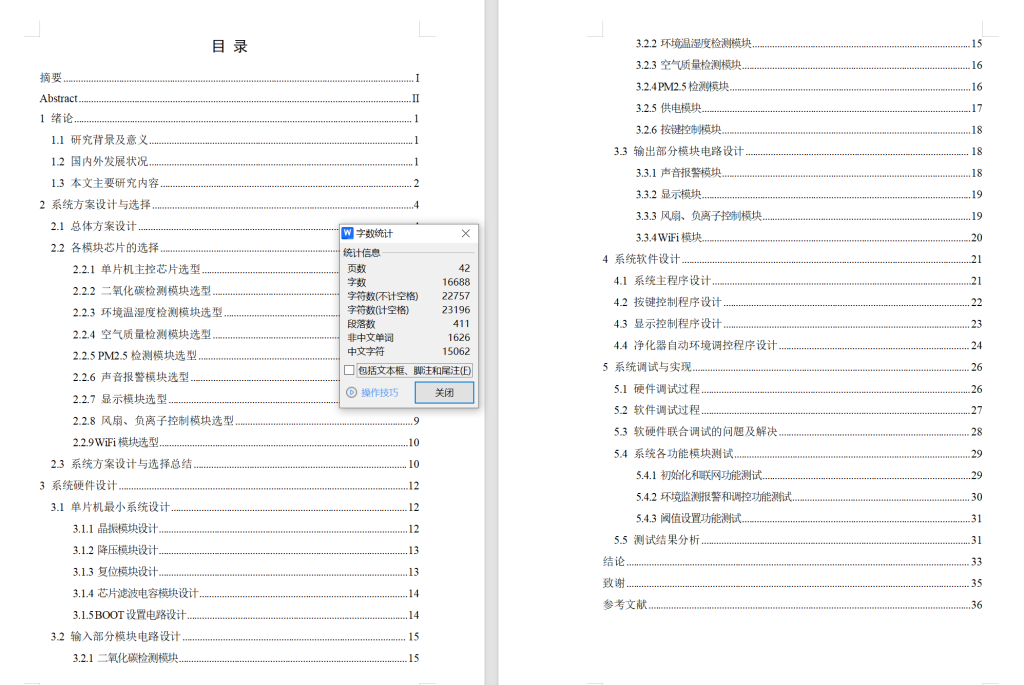Click the play icon beside 操作技巧
1024x685 pixels.
pos(351,392)
